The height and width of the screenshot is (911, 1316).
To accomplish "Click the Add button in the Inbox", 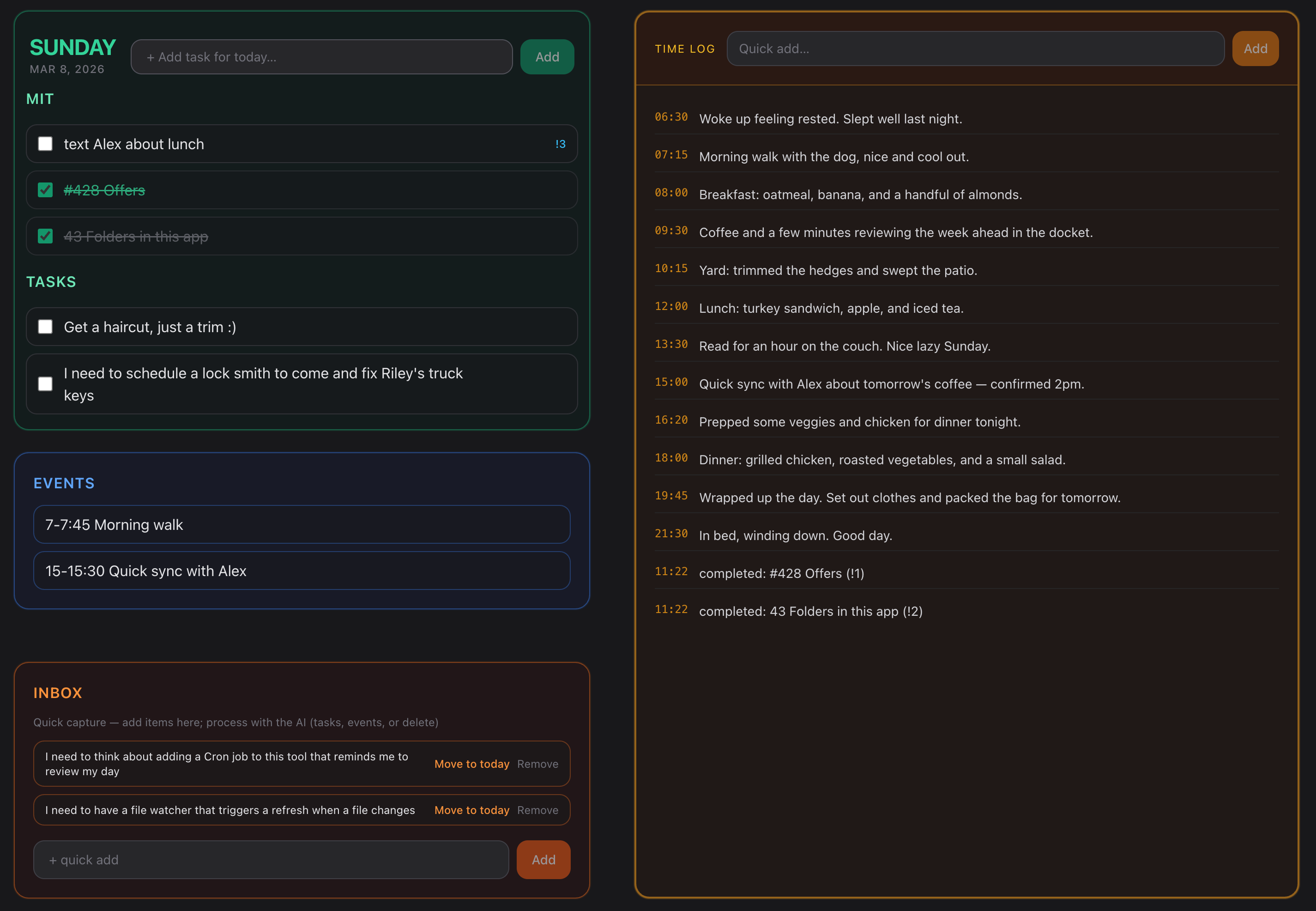I will 543,859.
